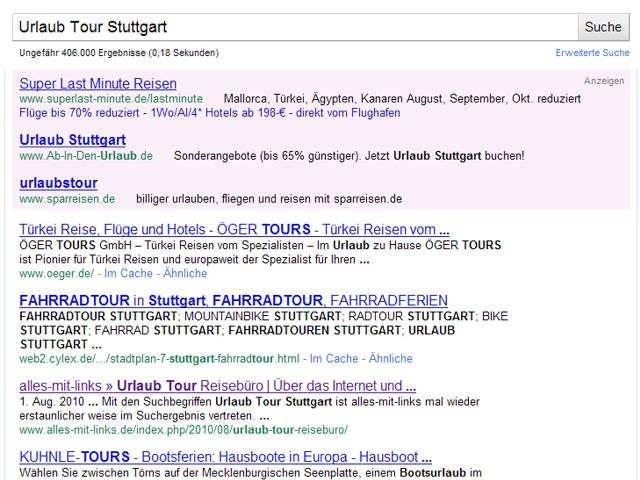Open Türkei Reise ÖGER TOURS result
Screen dimensions: 640x480
click(234, 229)
